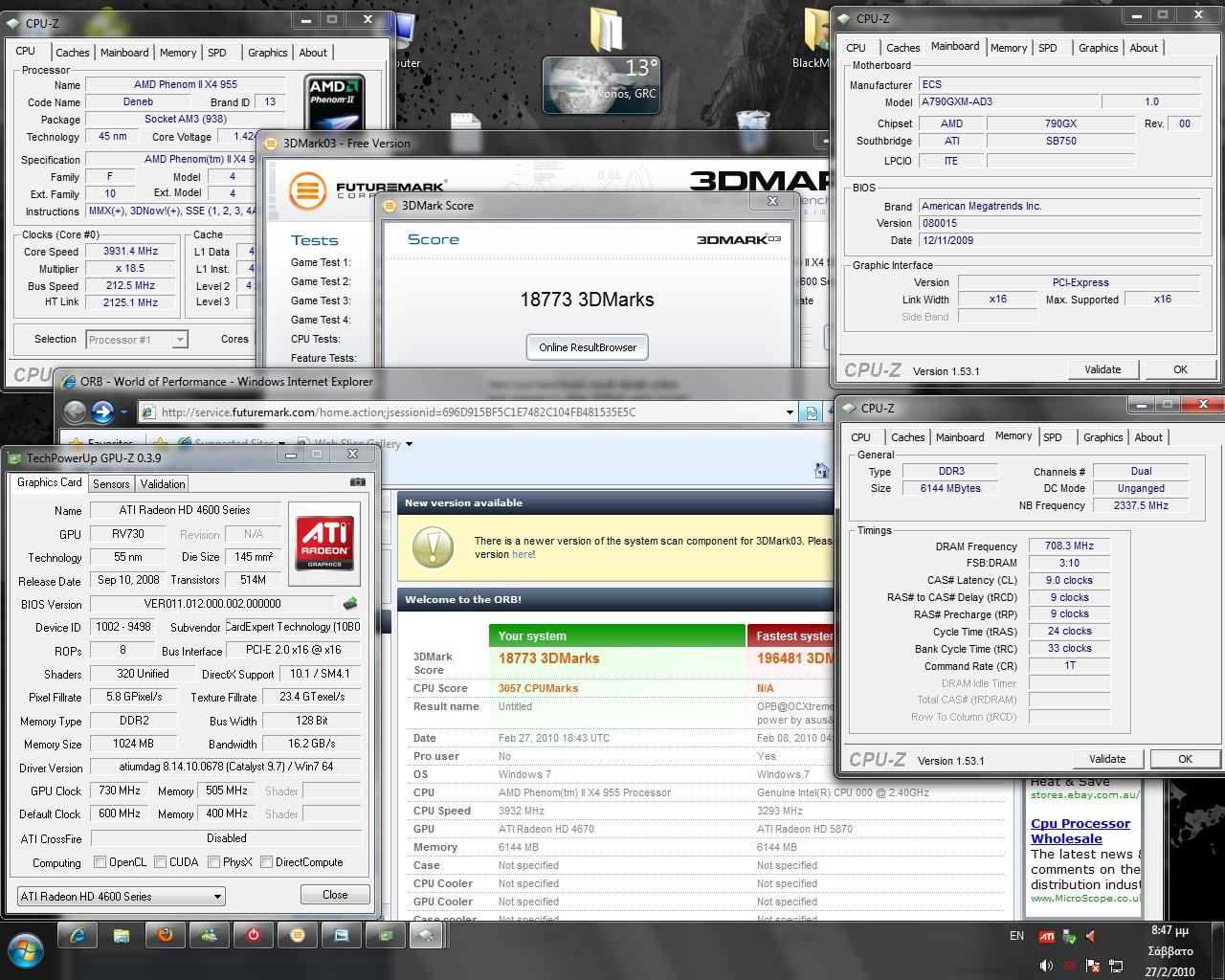Open the ATI Radeon HD 4600 Series dropdown
This screenshot has width=1225, height=980.
point(122,897)
